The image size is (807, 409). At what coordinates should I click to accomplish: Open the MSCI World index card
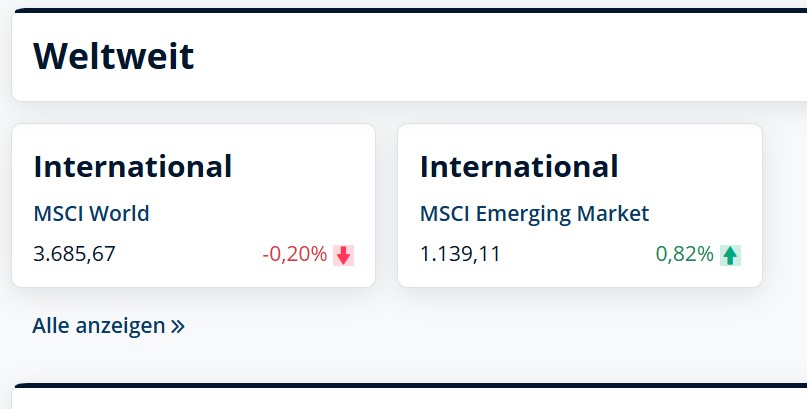click(194, 205)
